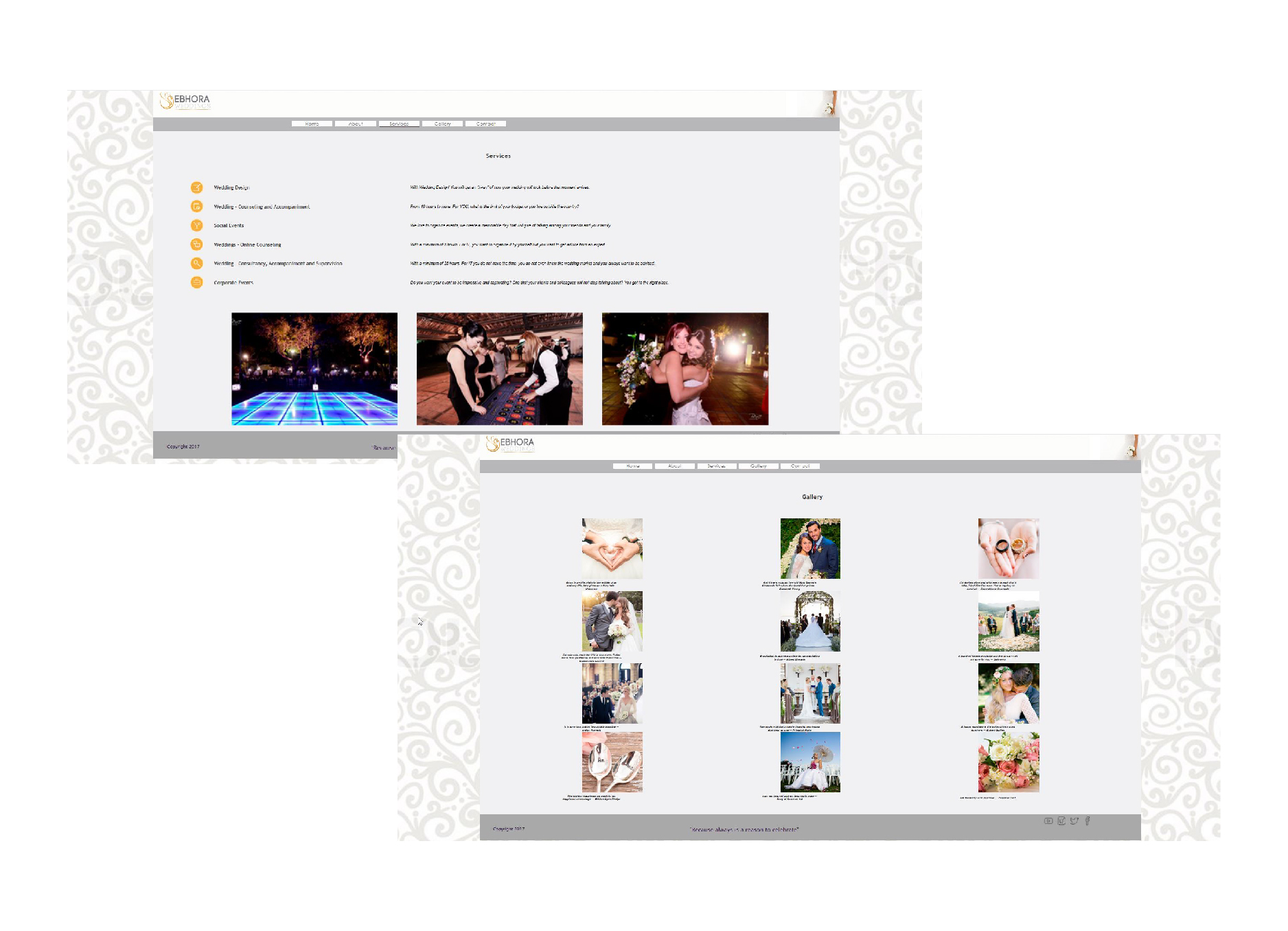The height and width of the screenshot is (931, 1288).
Task: Click the magnifier icon for Wedding Consultancy
Action: tap(196, 263)
